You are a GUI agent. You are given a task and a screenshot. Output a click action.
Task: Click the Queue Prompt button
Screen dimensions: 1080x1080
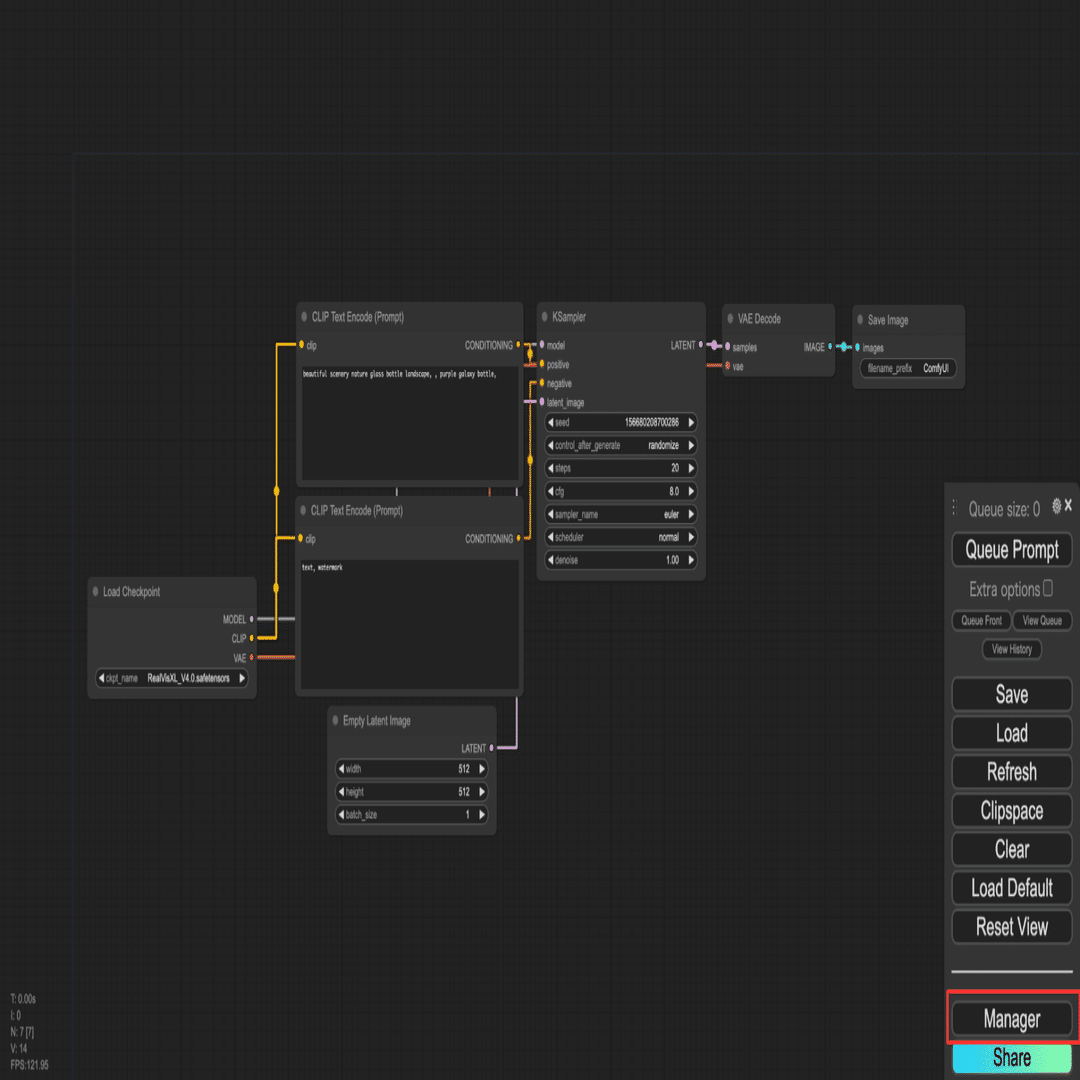click(x=1011, y=550)
